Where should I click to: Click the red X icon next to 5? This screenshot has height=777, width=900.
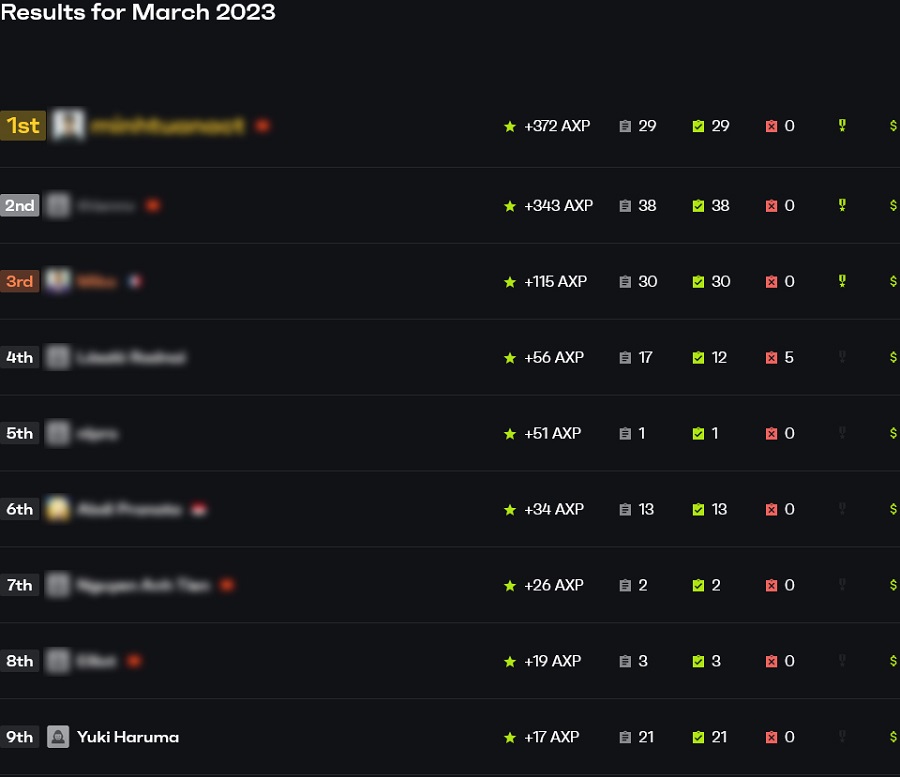tap(771, 358)
